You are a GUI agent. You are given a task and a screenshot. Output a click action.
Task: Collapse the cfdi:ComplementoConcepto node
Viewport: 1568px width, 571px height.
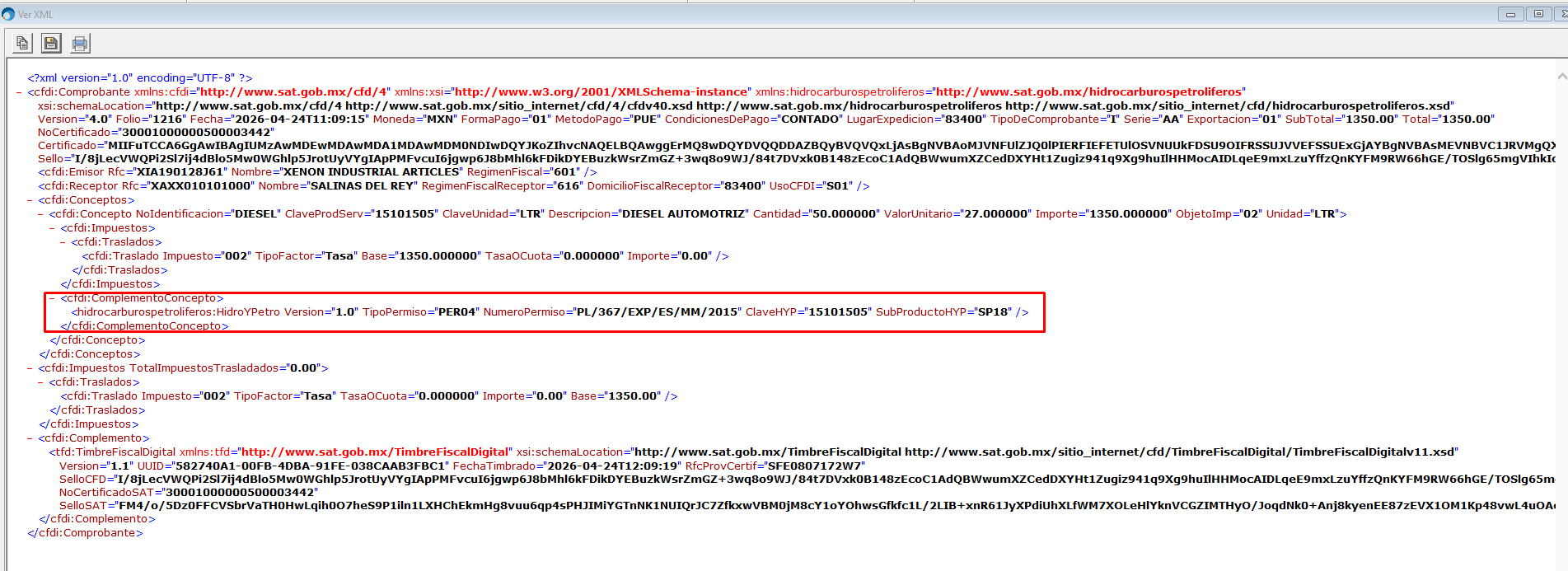53,298
